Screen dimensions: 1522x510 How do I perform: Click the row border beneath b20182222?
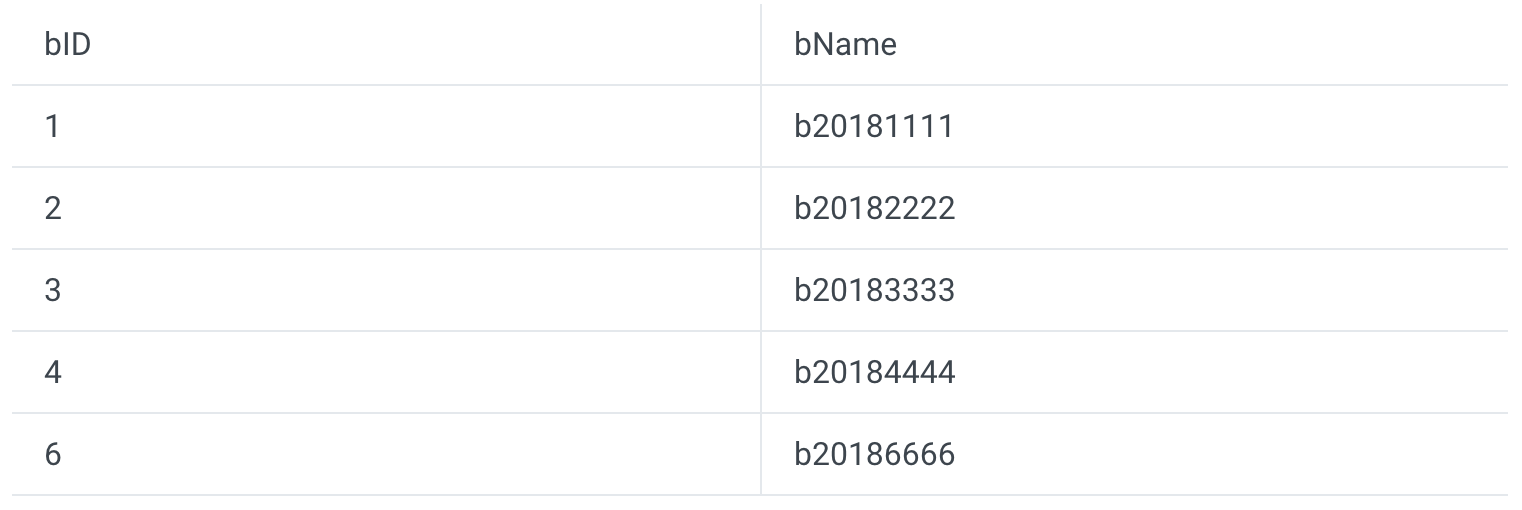(1134, 249)
